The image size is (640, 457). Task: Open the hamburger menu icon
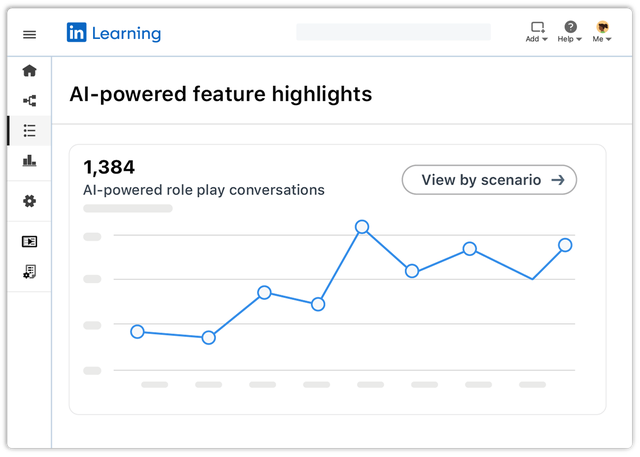point(29,35)
